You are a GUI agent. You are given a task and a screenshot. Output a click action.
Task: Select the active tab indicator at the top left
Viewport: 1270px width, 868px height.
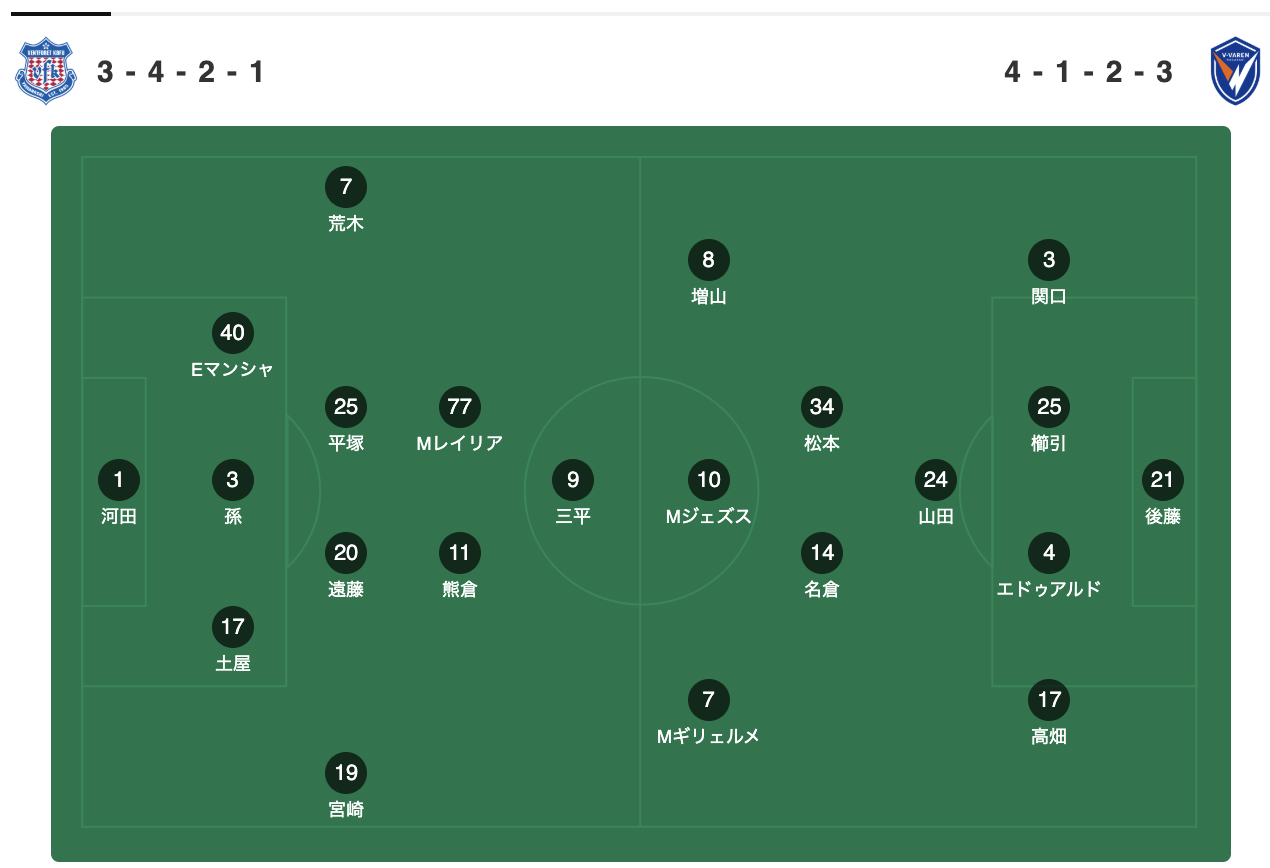point(60,14)
